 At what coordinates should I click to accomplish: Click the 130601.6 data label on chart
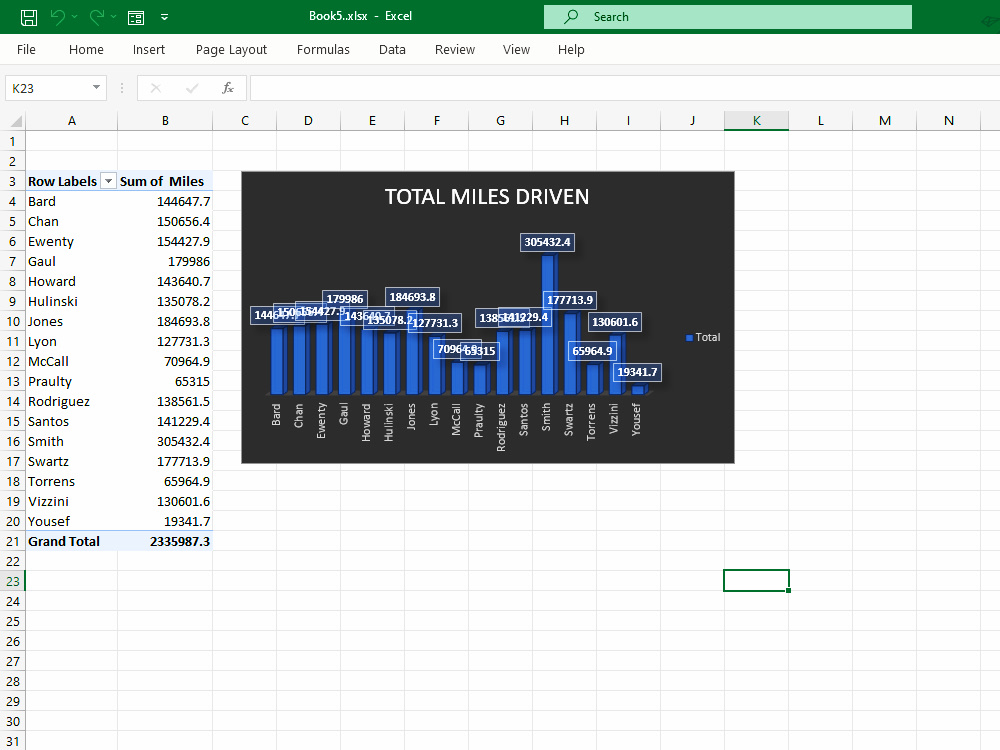pos(615,322)
